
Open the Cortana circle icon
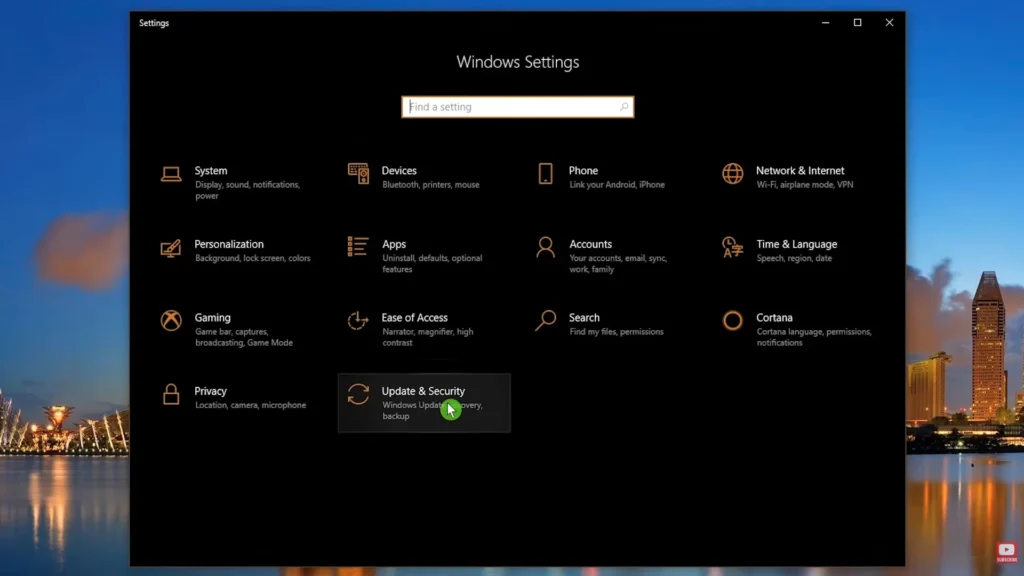[732, 321]
